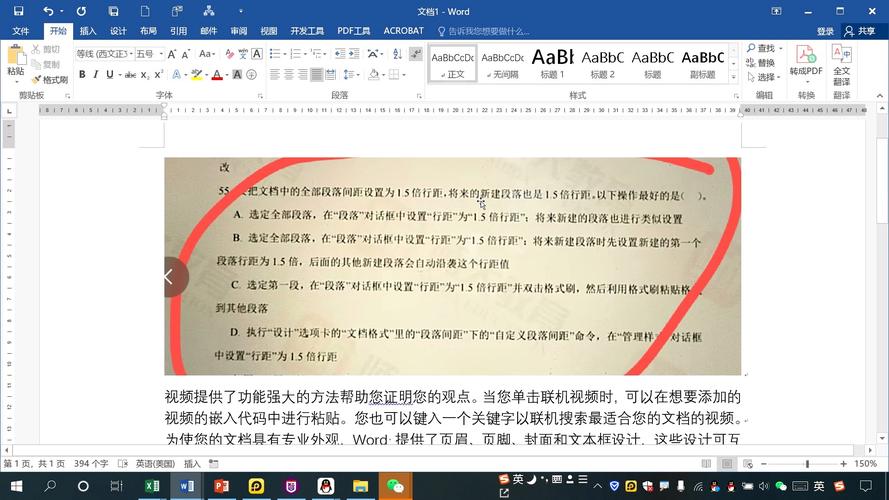
Task: Click the 150% zoom level button
Action: (x=866, y=464)
